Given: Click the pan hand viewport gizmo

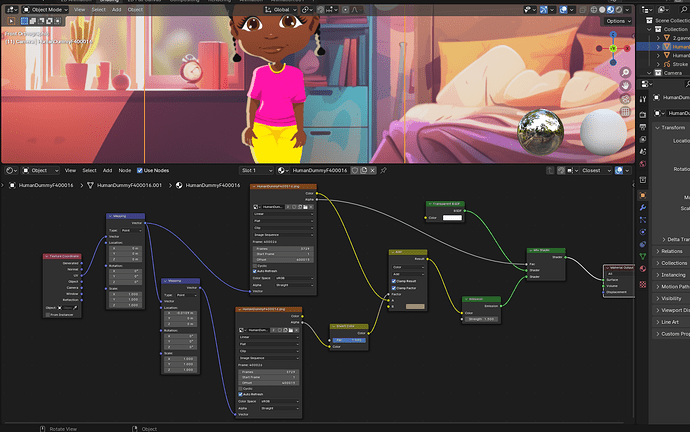Looking at the screenshot, I should tap(625, 85).
